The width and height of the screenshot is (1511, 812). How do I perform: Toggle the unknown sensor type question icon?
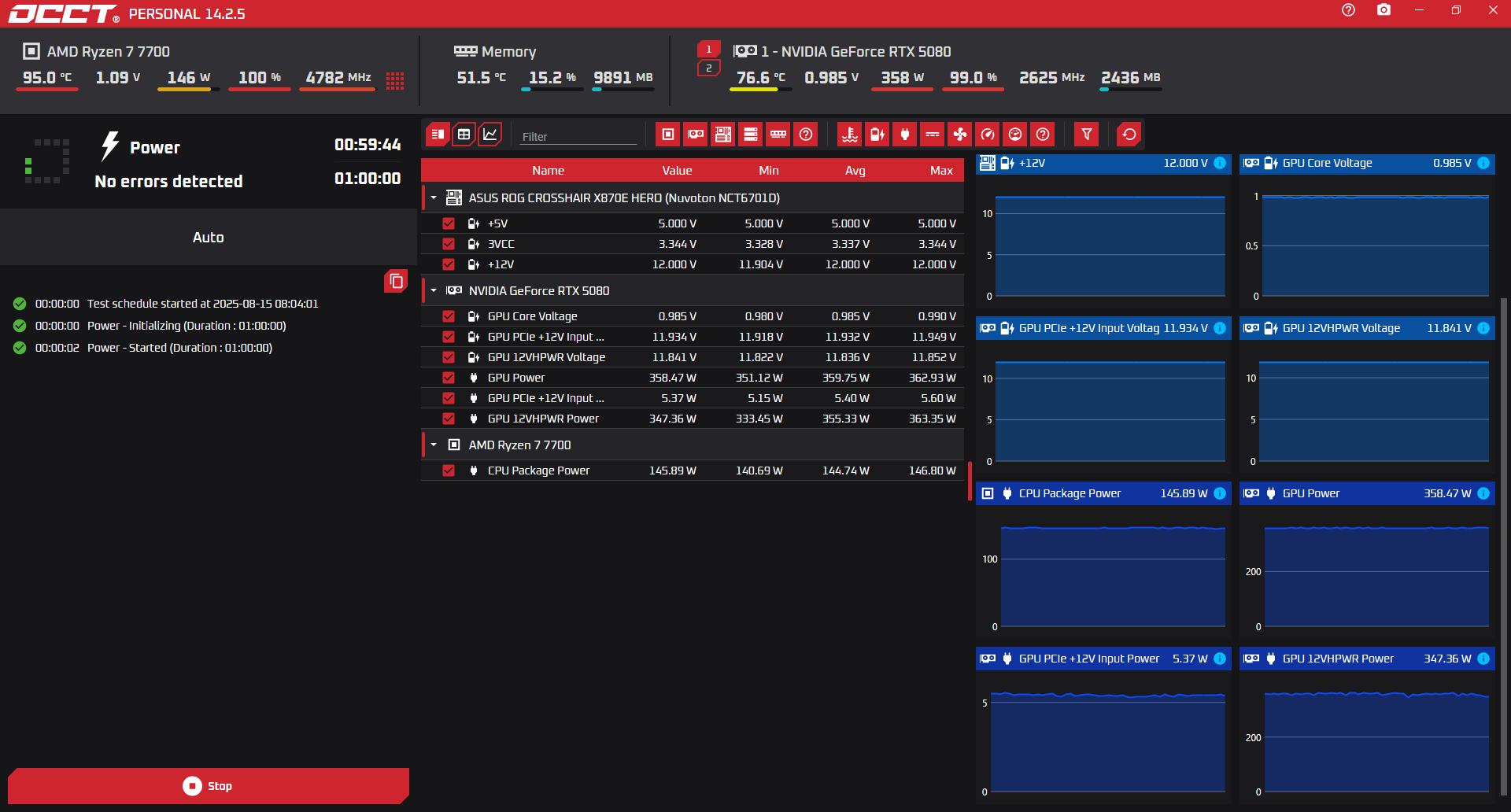click(1043, 135)
